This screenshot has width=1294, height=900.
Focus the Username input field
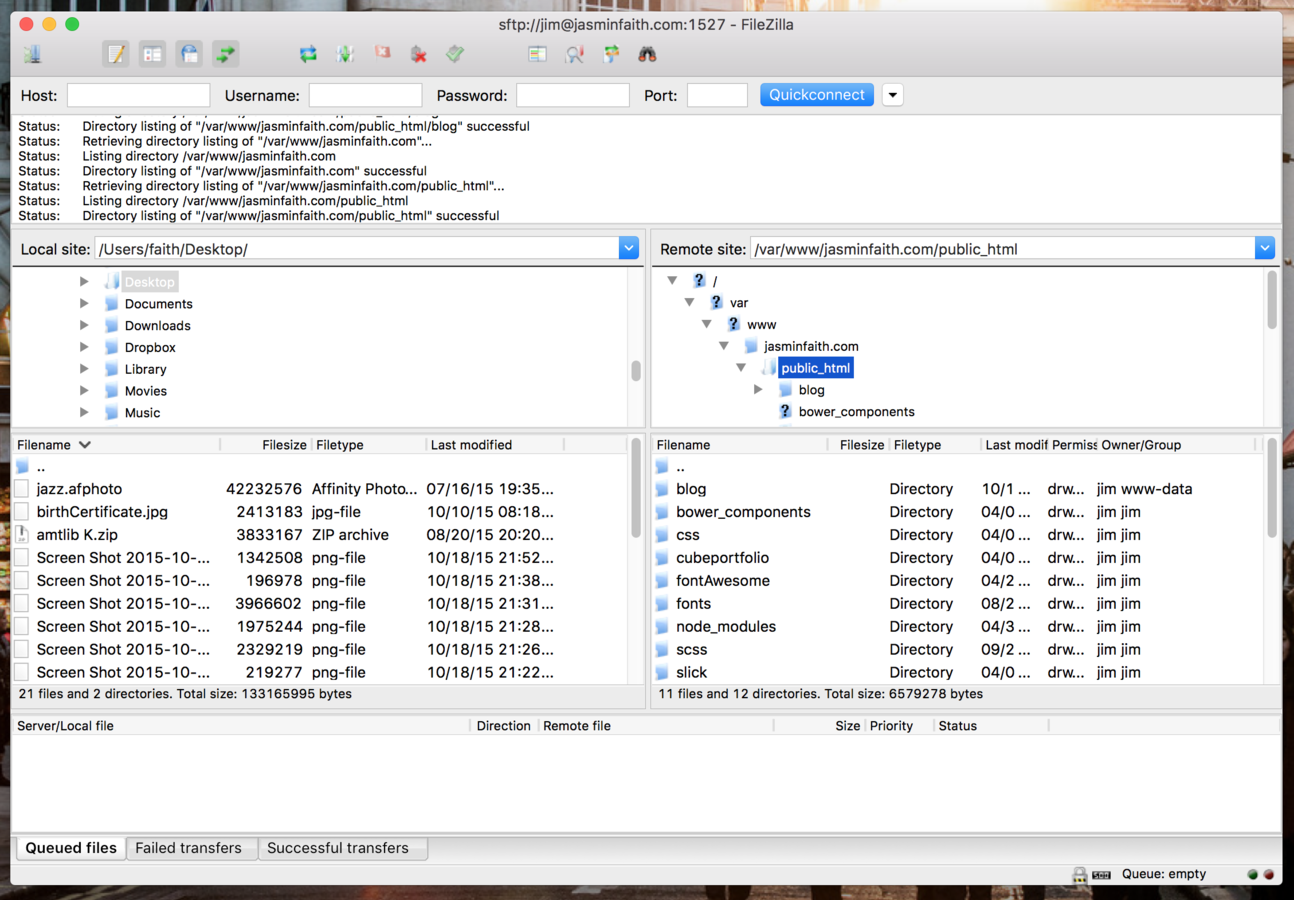point(365,95)
